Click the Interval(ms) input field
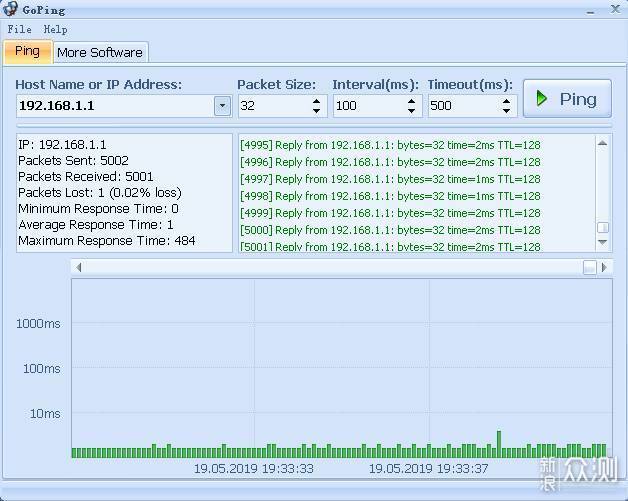Screen dimensions: 628x501 click(x=369, y=106)
